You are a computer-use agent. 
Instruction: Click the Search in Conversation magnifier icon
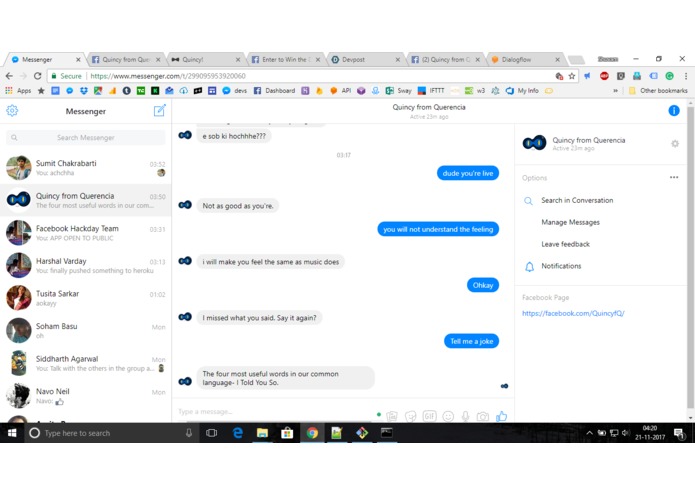[x=528, y=201]
